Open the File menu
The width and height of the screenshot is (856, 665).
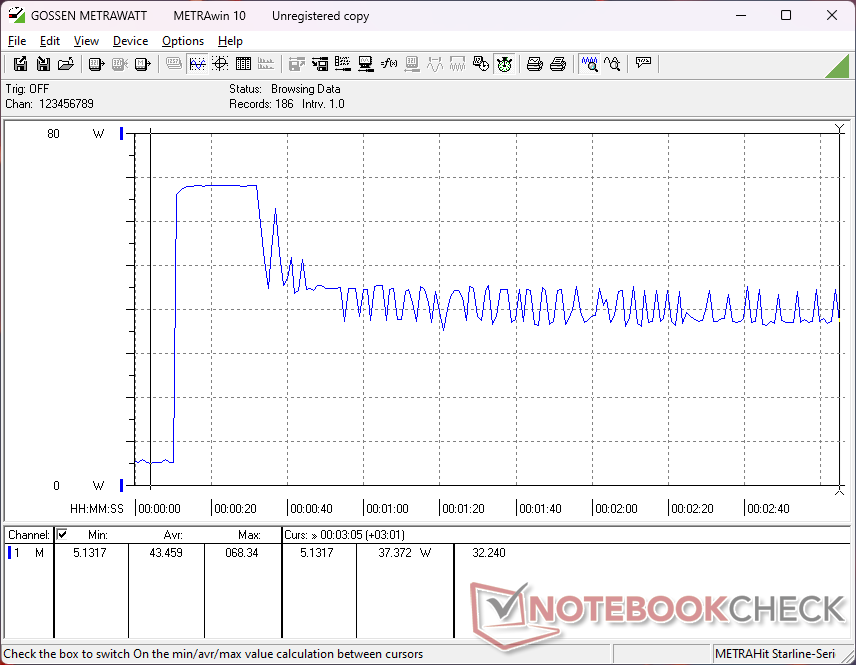point(17,41)
